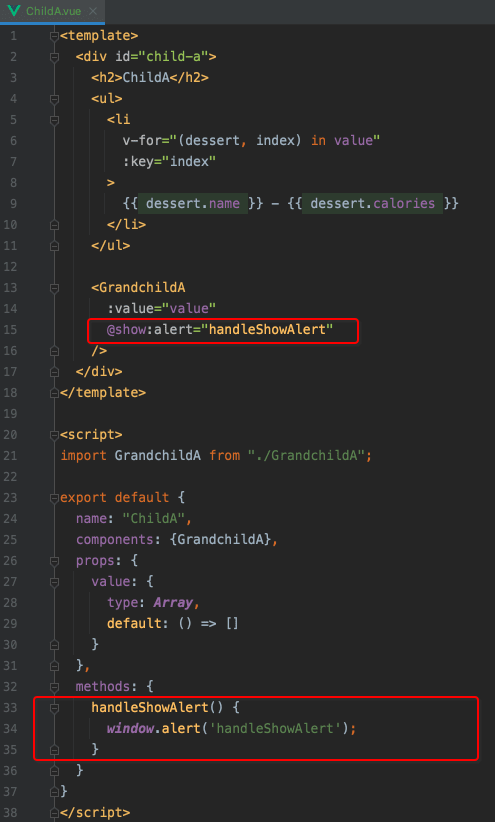This screenshot has width=495, height=822.
Task: Click fold end marker beside </ul> on line 11
Action: 54,246
